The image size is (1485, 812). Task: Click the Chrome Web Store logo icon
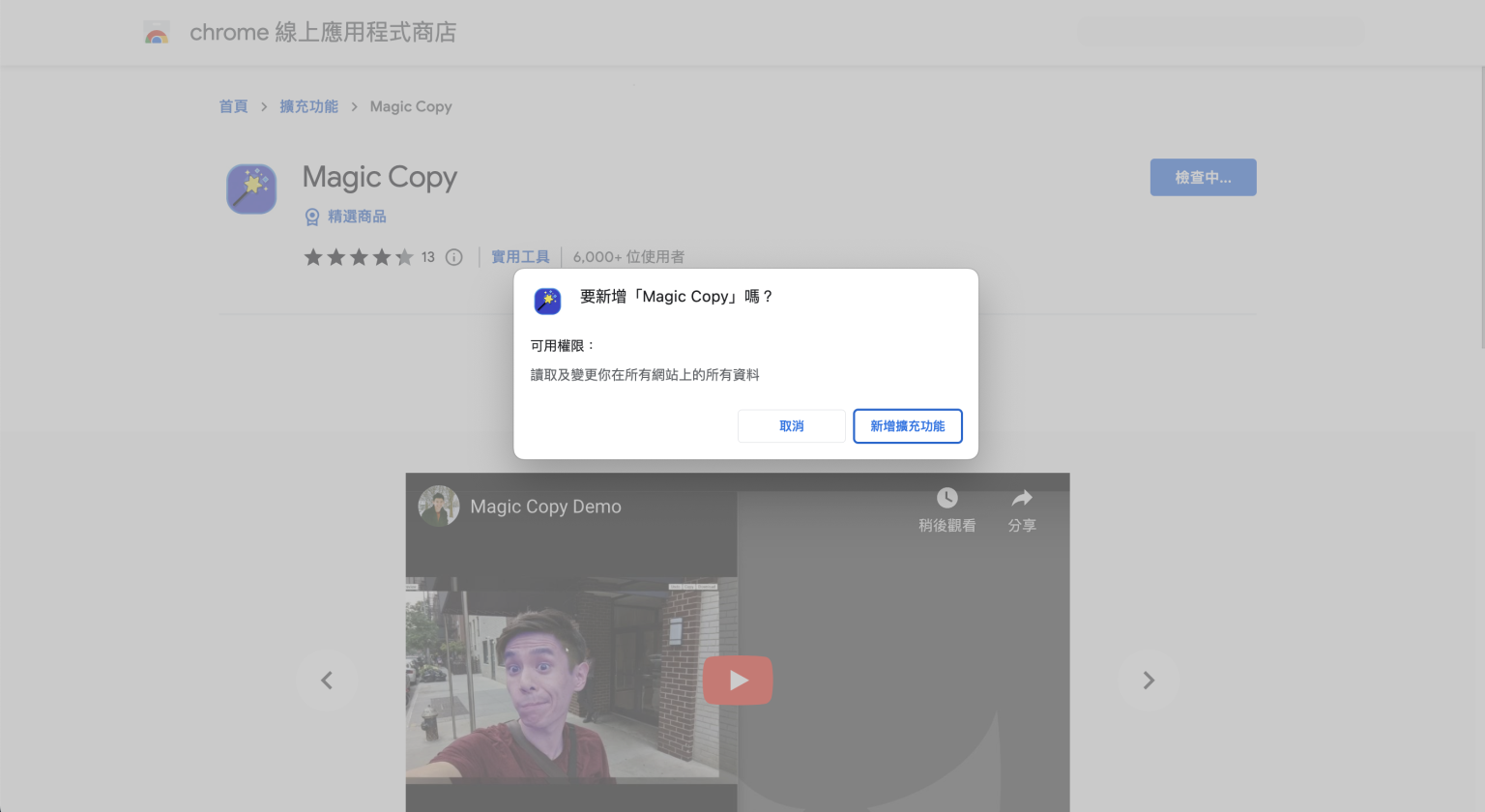click(156, 31)
